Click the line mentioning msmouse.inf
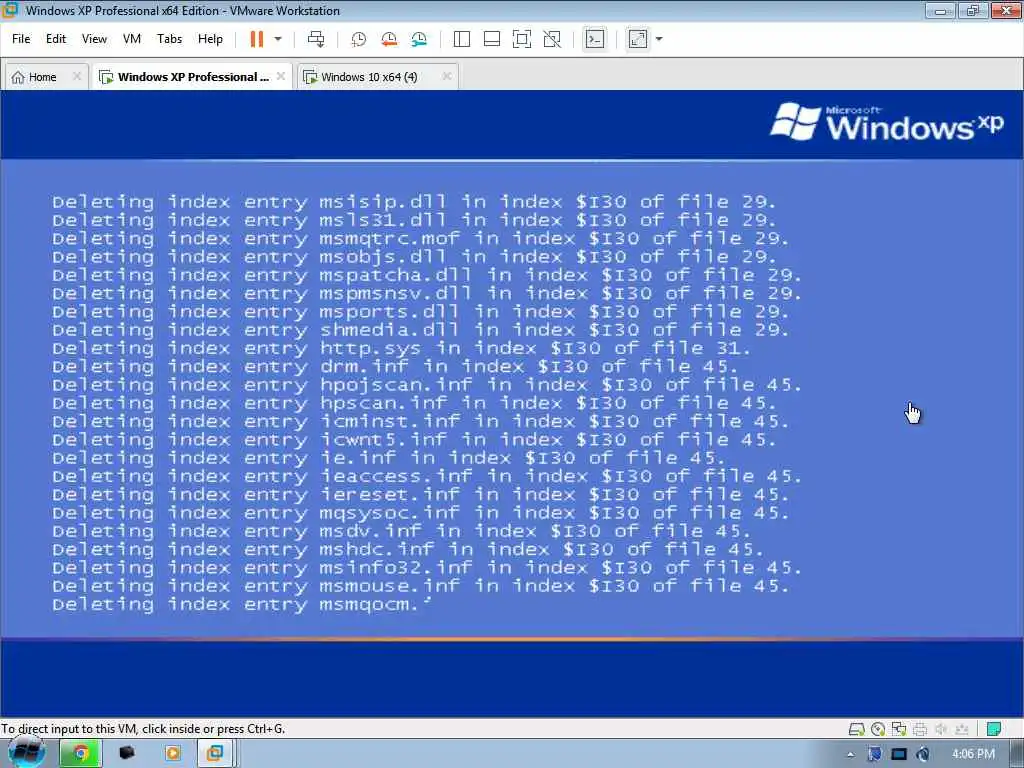Screen dimensions: 1024x768 click(x=421, y=586)
